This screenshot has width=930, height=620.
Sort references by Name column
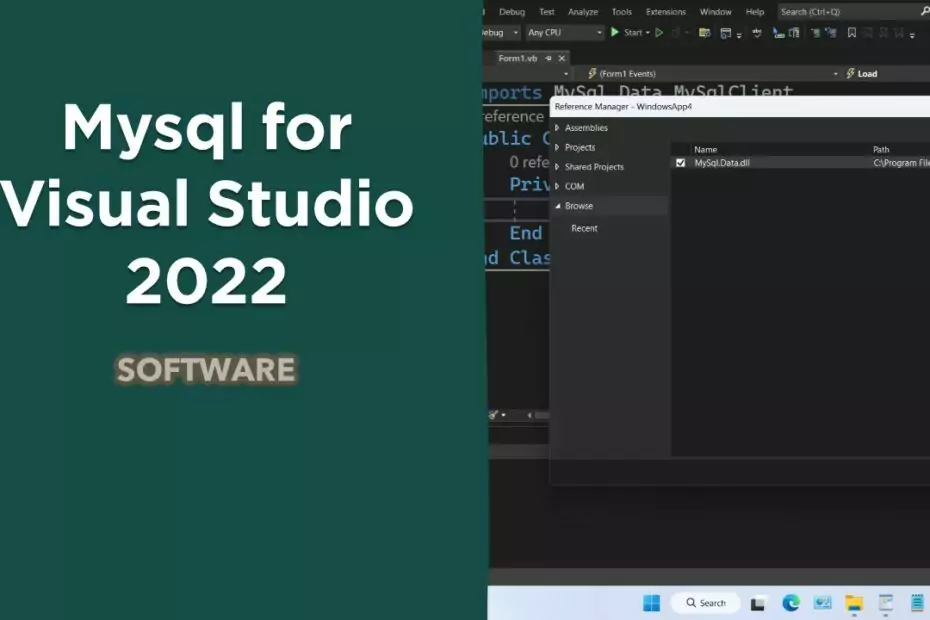coord(705,150)
